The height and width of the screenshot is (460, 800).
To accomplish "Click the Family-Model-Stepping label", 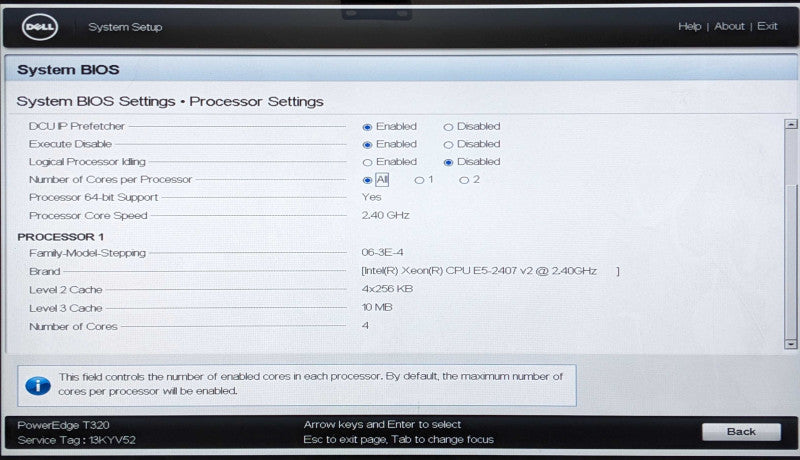I will tap(87, 253).
